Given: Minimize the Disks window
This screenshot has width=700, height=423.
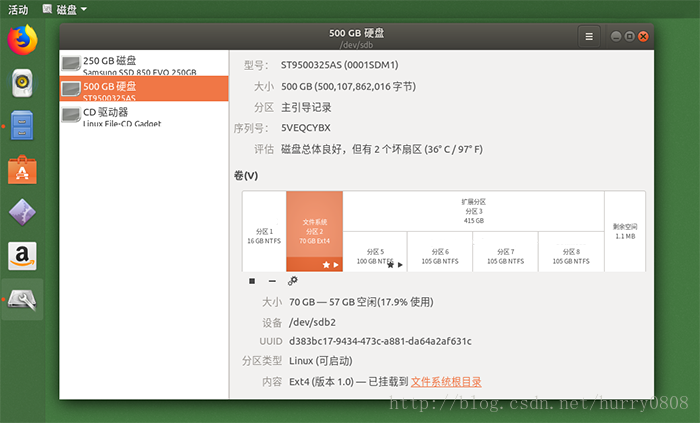Looking at the screenshot, I should [616, 37].
